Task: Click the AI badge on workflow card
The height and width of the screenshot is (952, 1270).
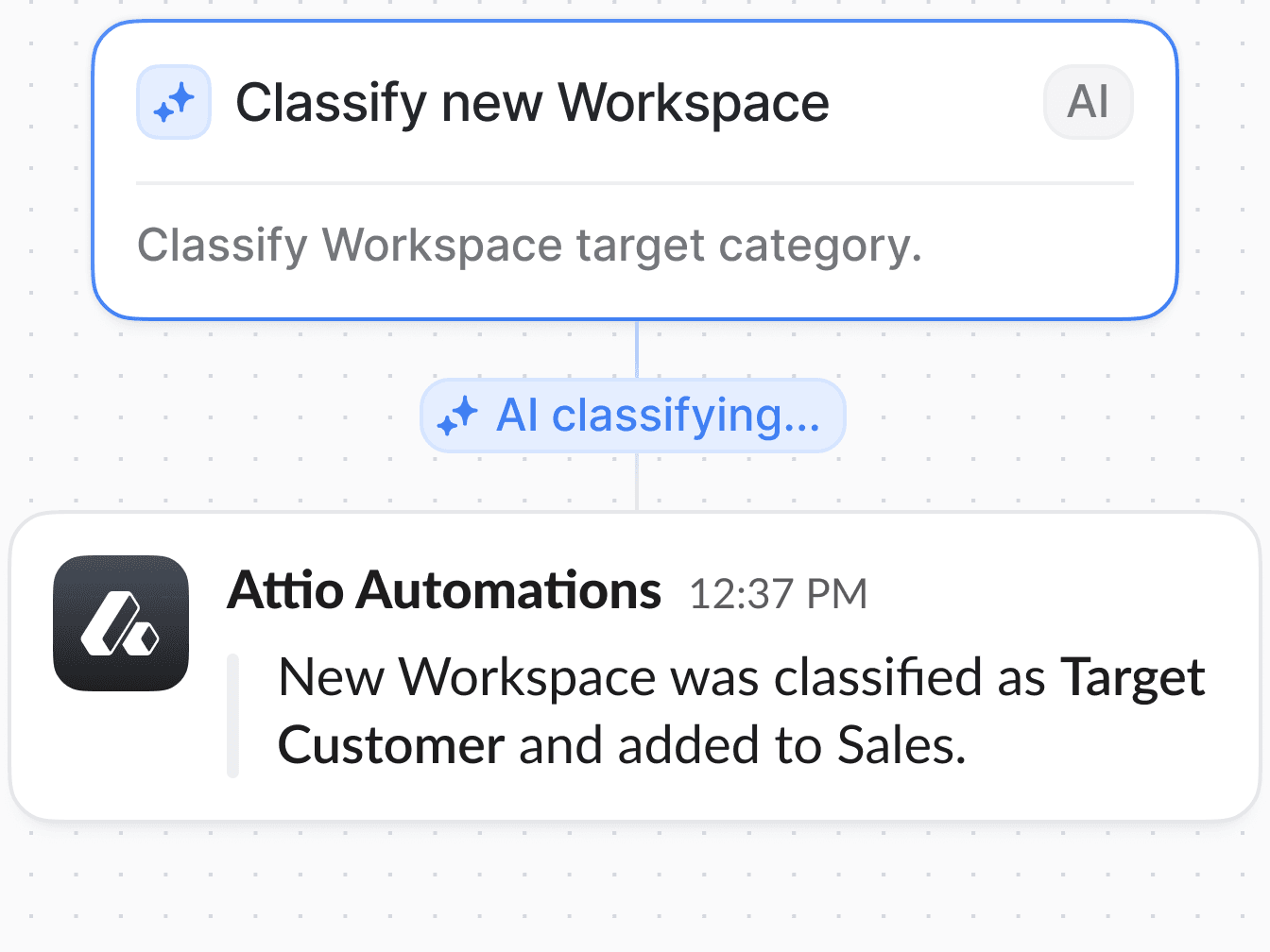Action: [x=1088, y=102]
